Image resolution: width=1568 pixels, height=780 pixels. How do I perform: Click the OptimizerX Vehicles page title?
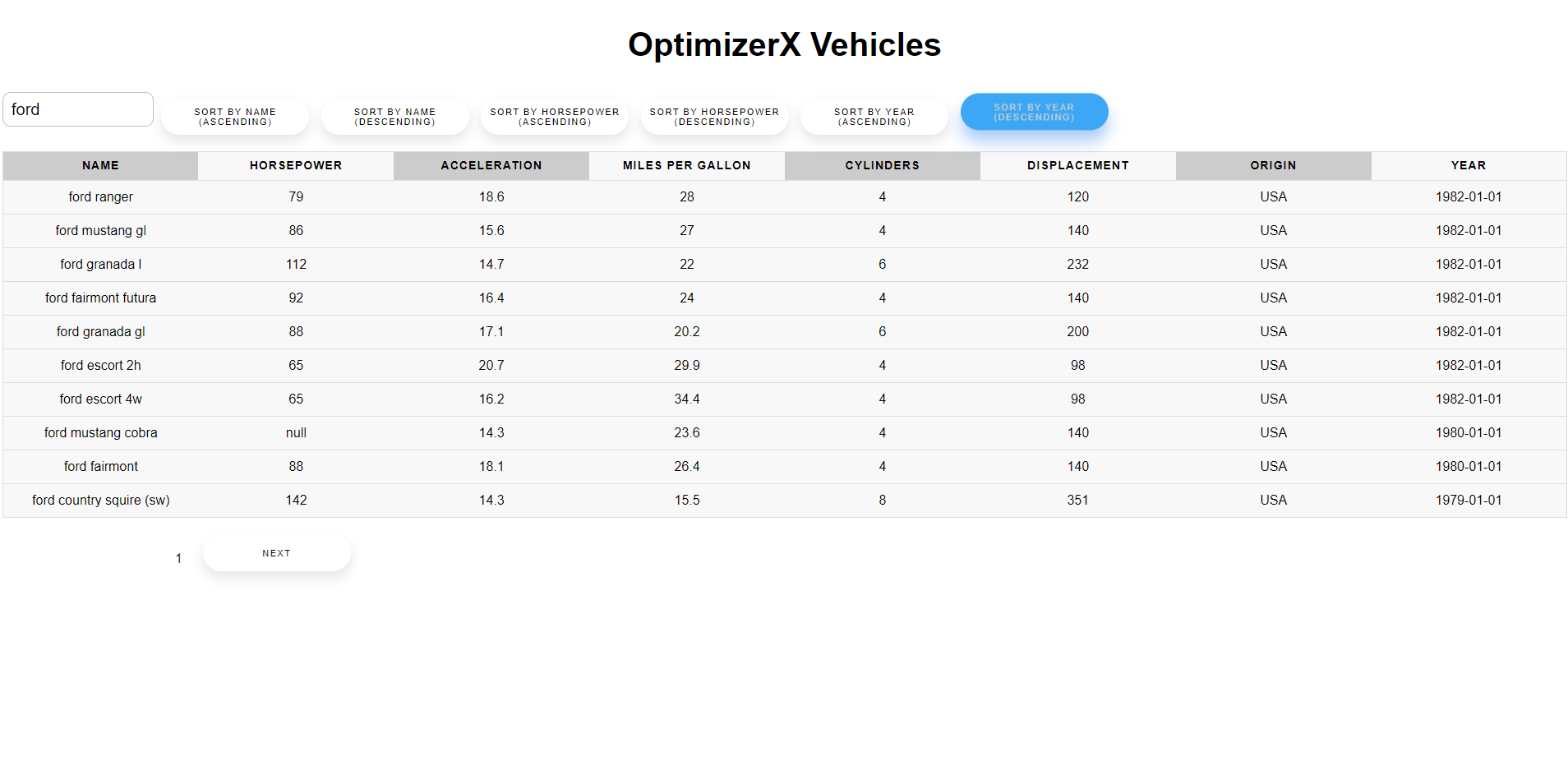point(784,44)
